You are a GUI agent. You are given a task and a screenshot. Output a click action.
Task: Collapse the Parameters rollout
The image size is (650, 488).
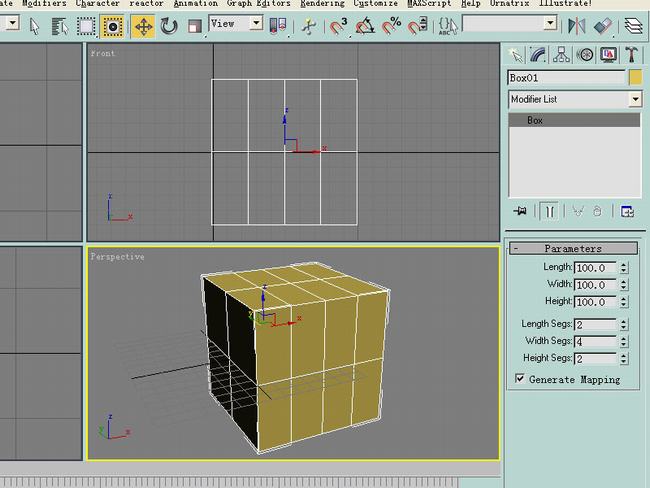pyautogui.click(x=573, y=248)
